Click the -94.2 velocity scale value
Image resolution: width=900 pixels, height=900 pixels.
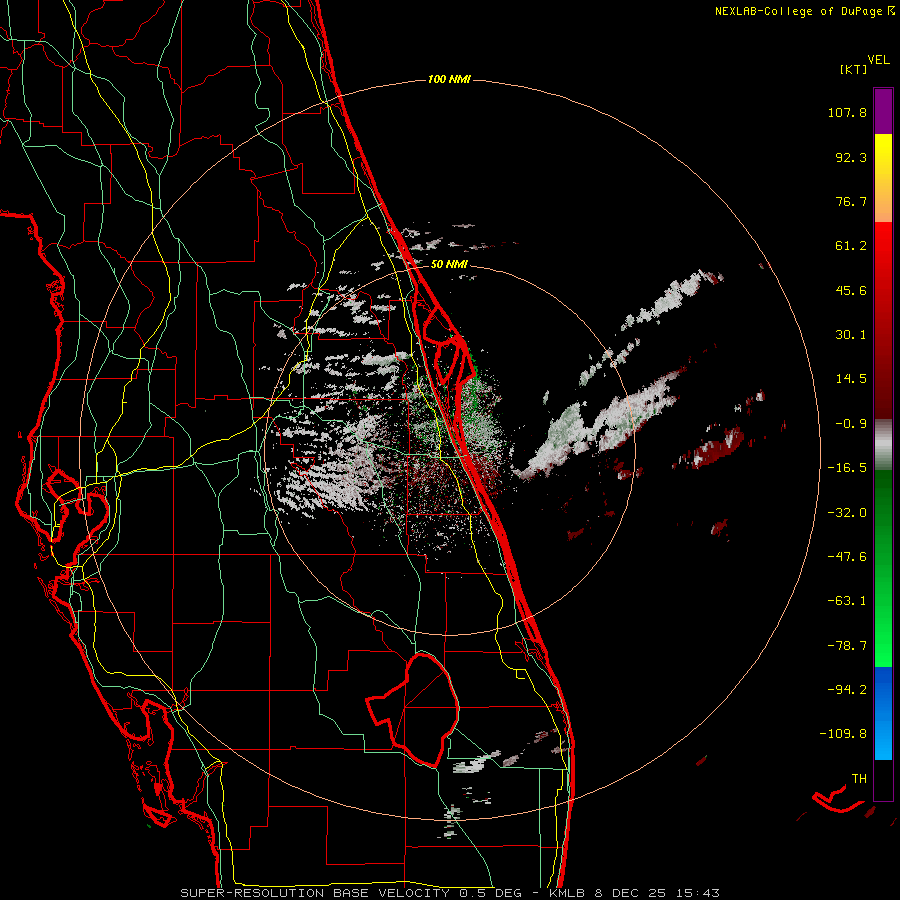(847, 690)
